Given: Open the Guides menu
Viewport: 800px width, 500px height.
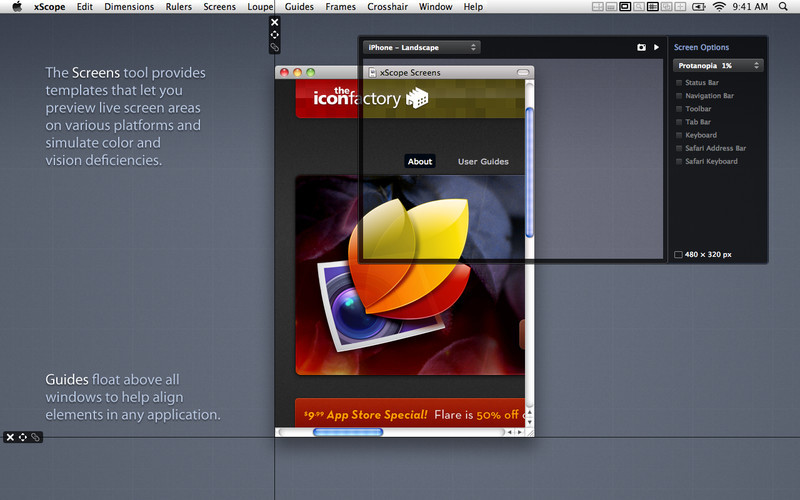Looking at the screenshot, I should (x=299, y=7).
